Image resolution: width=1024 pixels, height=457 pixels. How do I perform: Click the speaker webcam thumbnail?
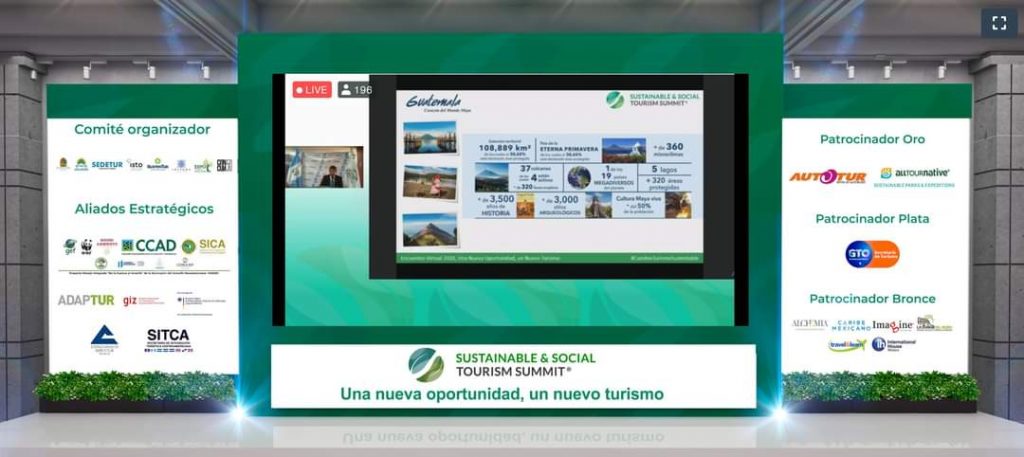point(324,167)
